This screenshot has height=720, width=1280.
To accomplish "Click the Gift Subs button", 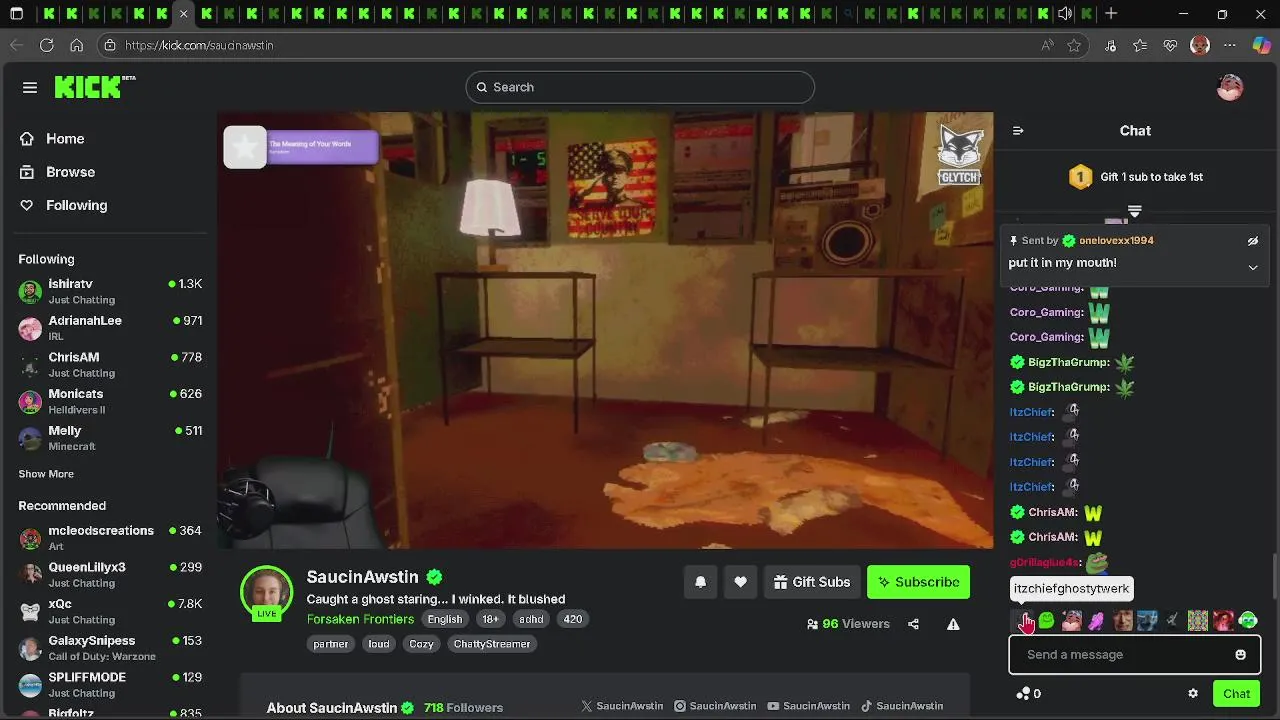I will pos(812,582).
